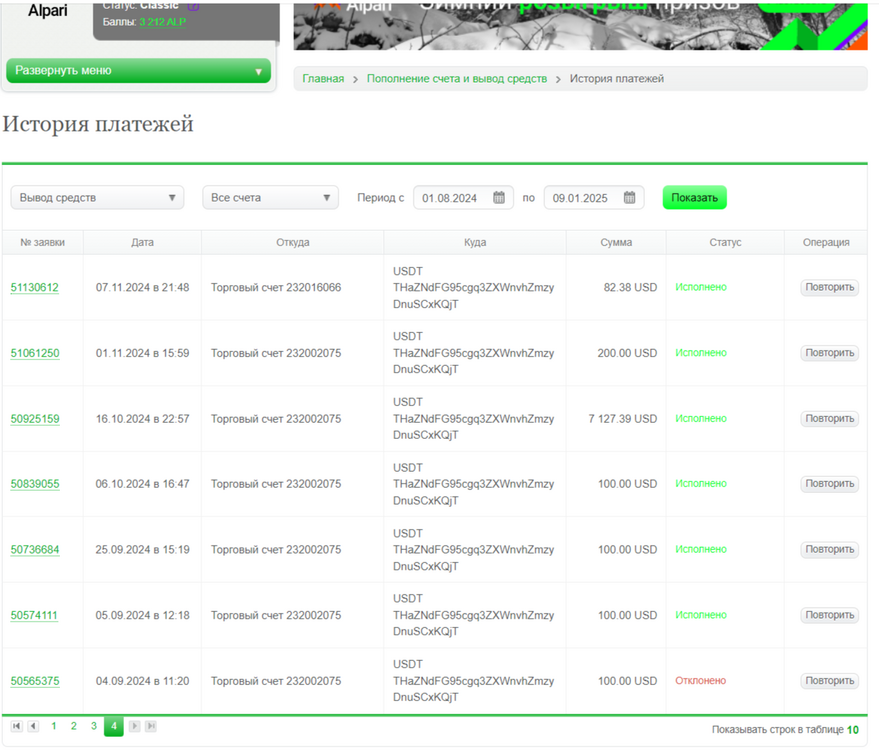The image size is (879, 750).
Task: Open request link 51061250
Action: click(35, 353)
